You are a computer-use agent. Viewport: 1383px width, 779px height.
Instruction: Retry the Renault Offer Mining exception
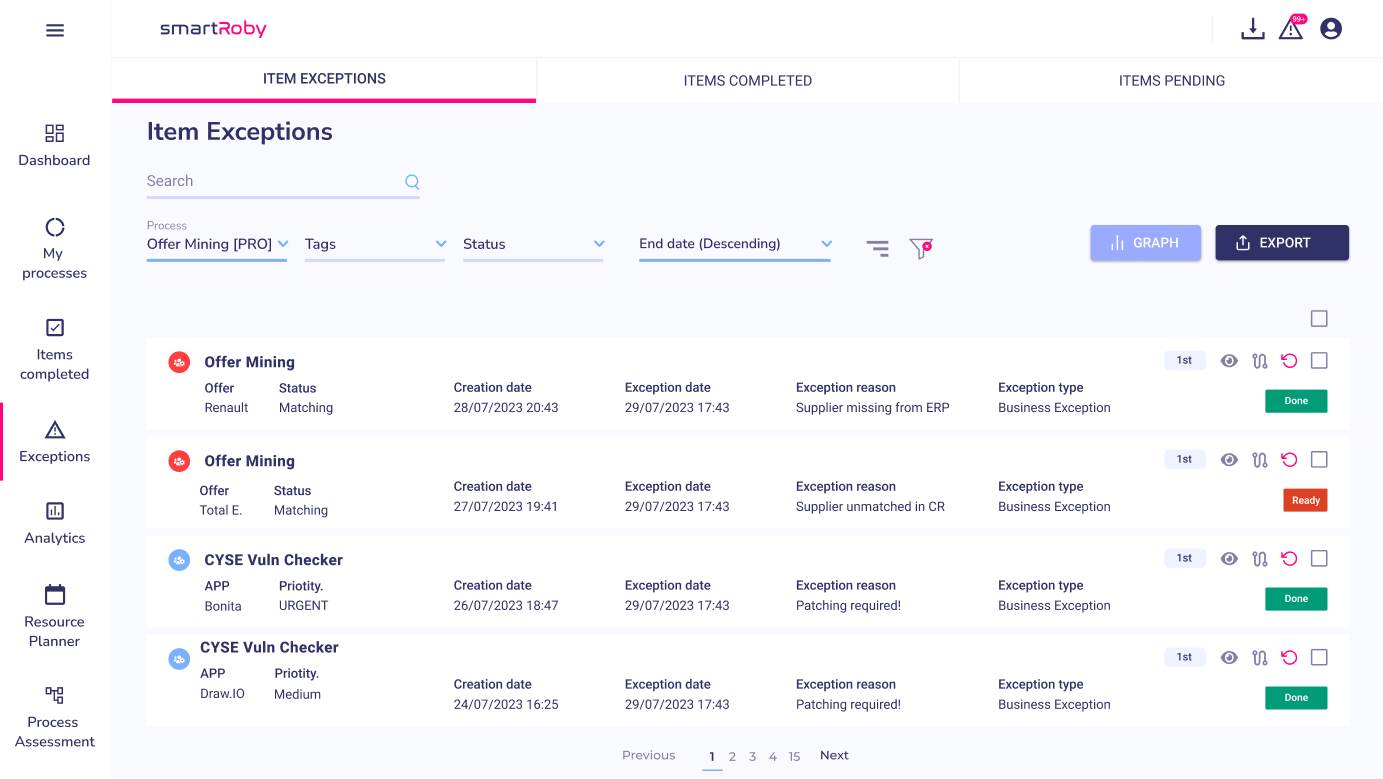[1289, 360]
